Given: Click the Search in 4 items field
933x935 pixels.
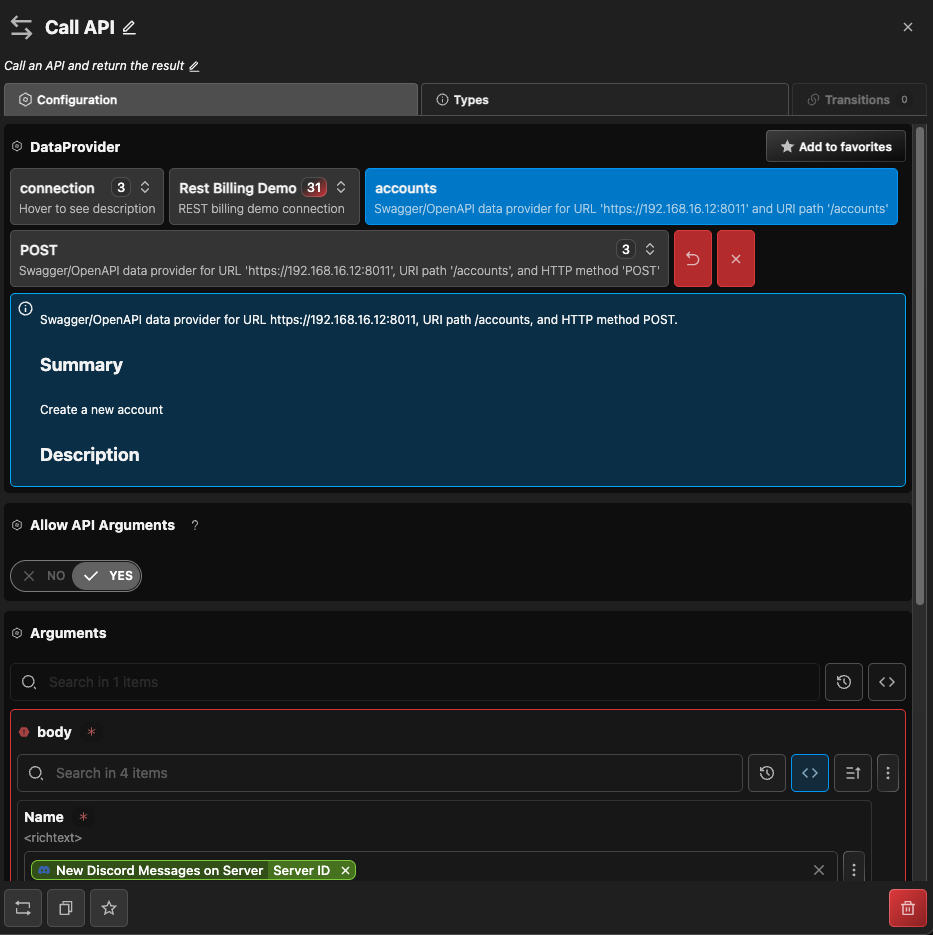Looking at the screenshot, I should pyautogui.click(x=380, y=773).
